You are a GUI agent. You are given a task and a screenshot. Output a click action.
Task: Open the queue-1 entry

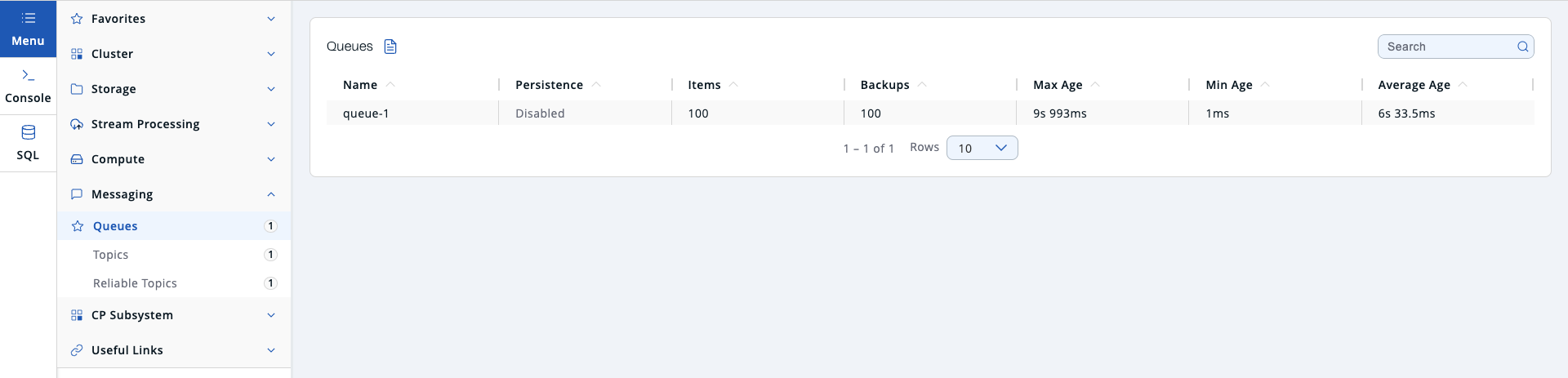pos(366,113)
